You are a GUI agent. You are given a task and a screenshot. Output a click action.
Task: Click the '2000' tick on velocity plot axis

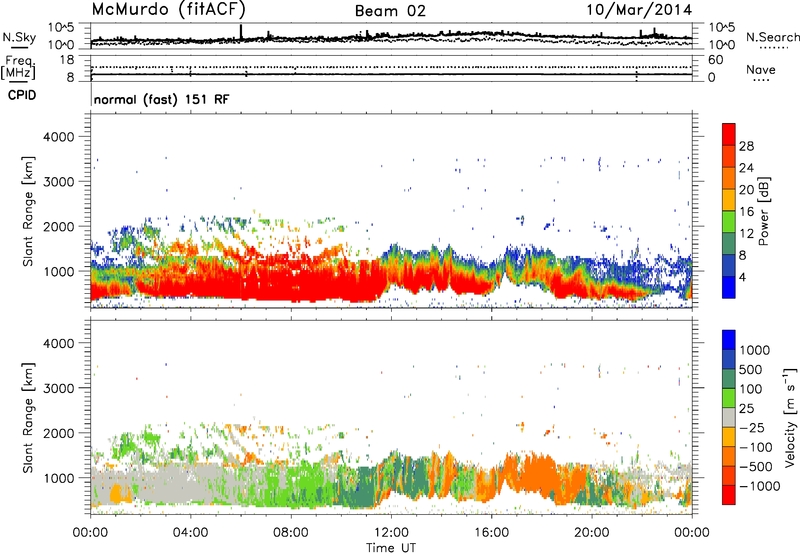59,433
